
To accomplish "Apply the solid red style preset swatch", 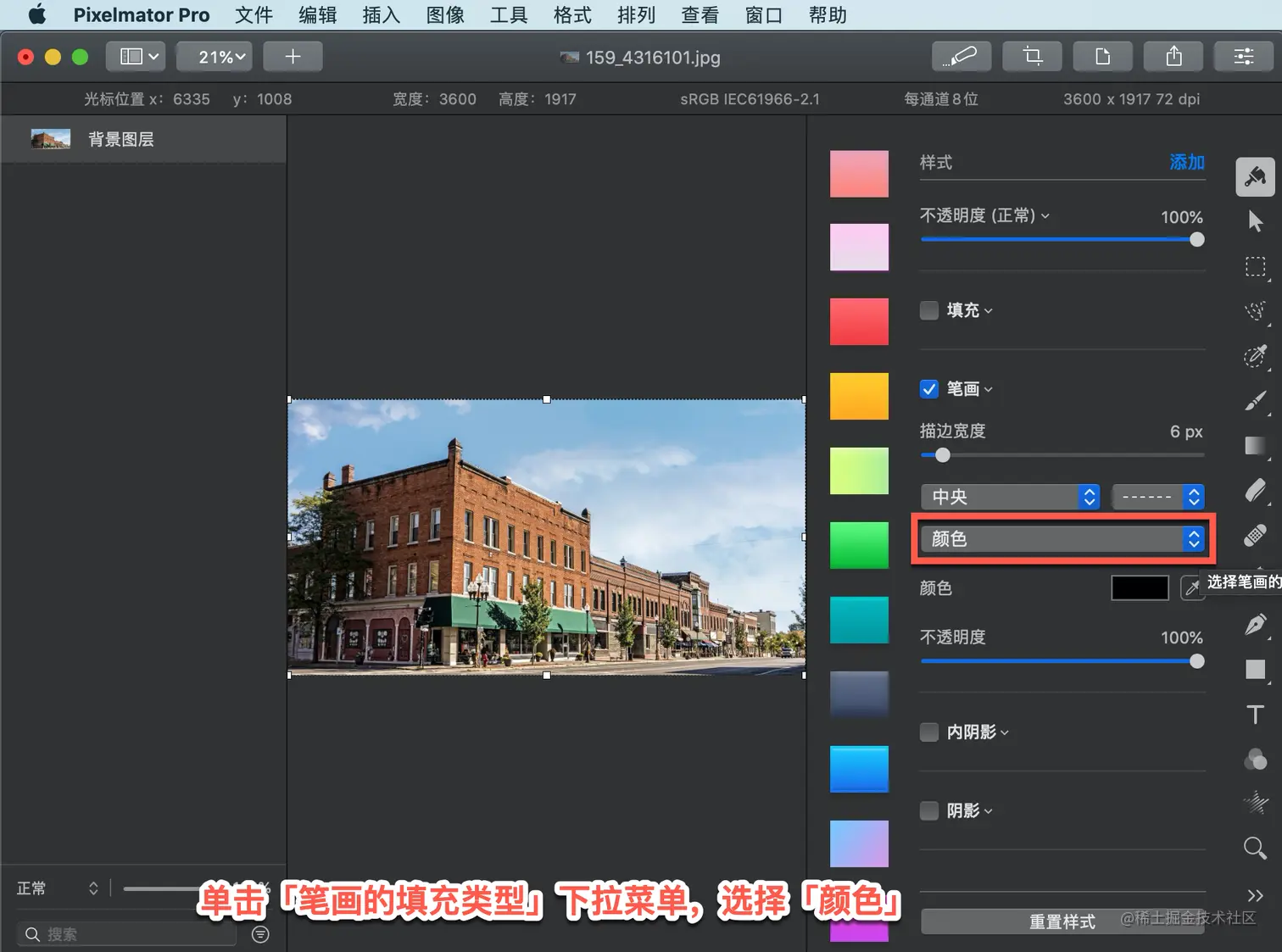I will [x=859, y=321].
